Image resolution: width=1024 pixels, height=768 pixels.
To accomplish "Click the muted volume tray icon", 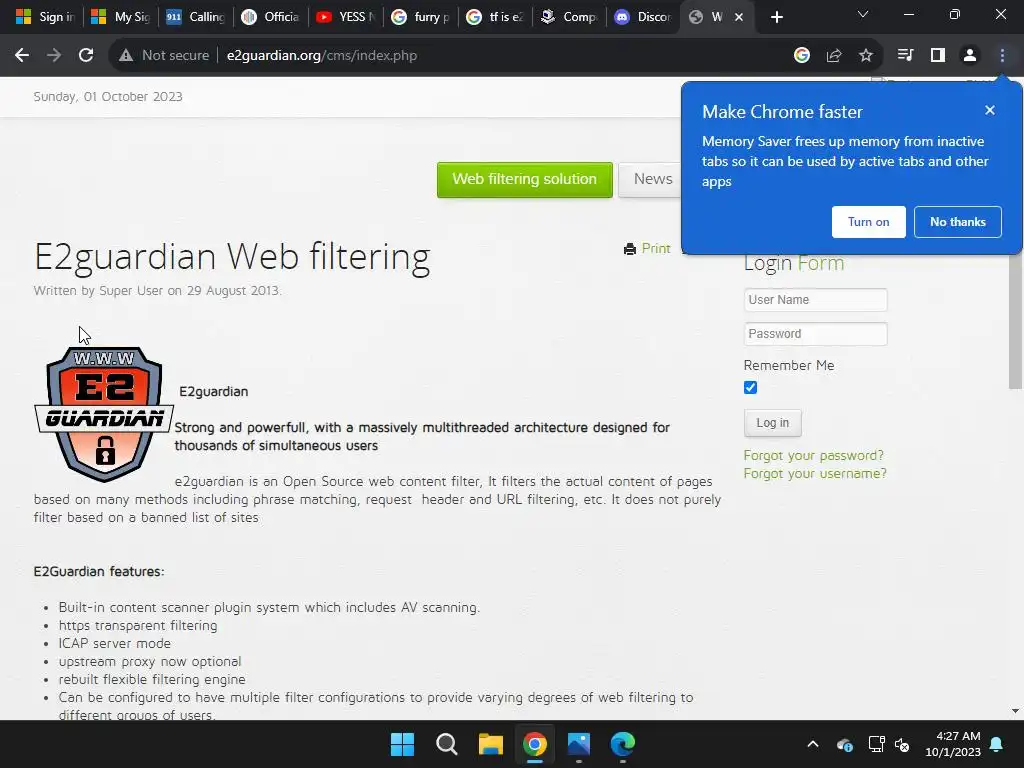I will (902, 744).
